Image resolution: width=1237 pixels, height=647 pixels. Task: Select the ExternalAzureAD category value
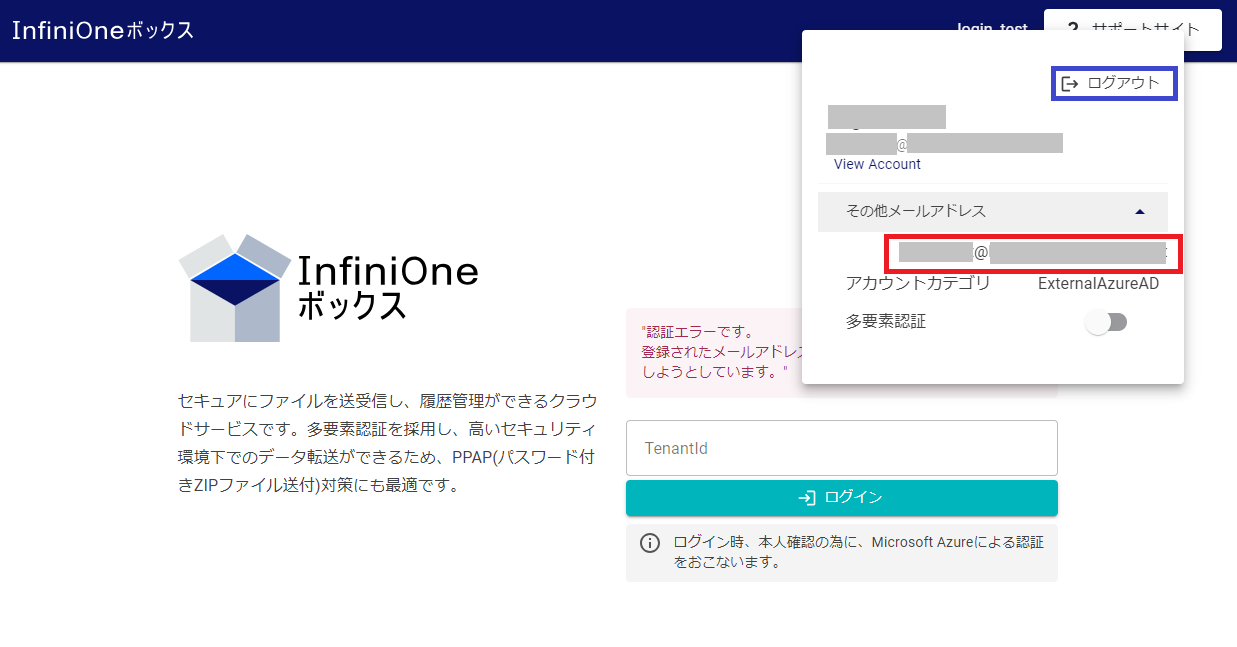pyautogui.click(x=1098, y=283)
